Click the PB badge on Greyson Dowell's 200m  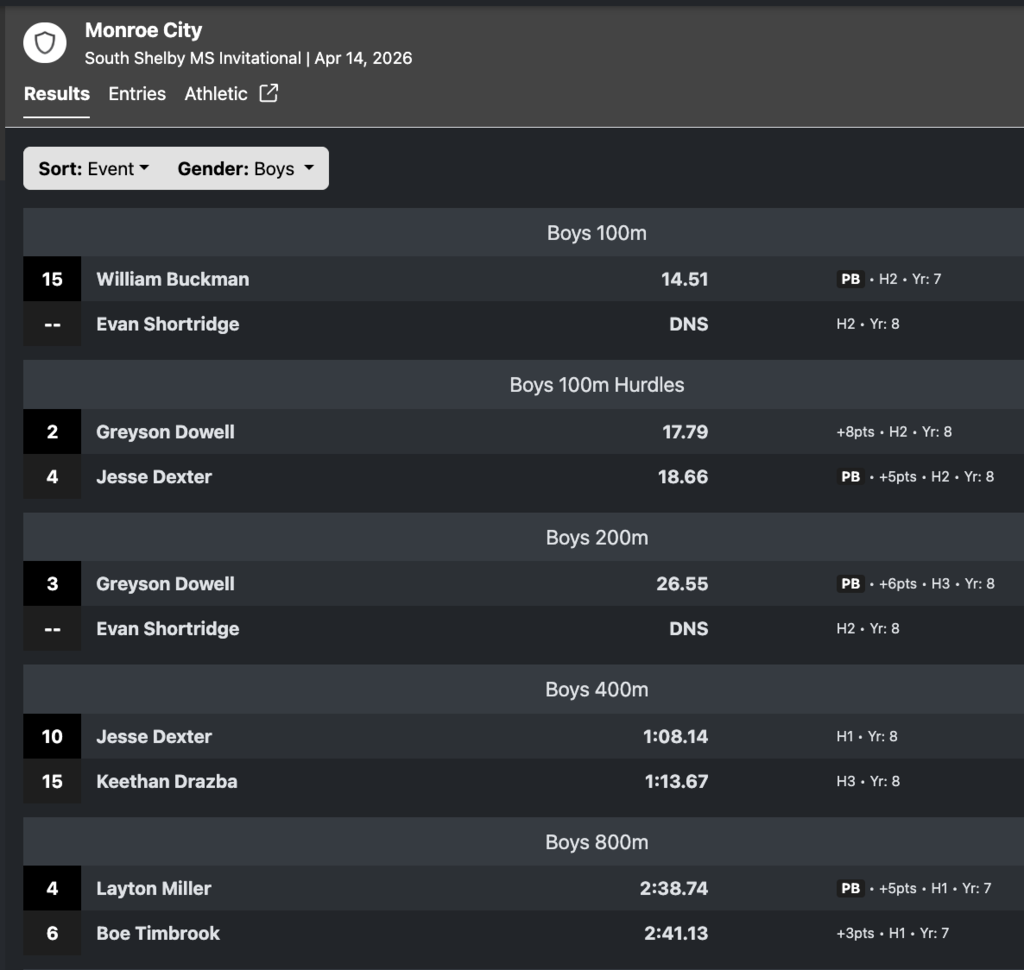850,584
